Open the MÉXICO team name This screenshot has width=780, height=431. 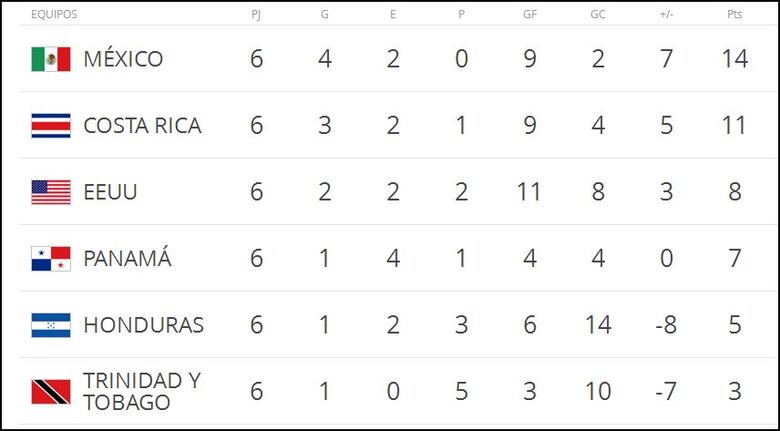tap(123, 60)
